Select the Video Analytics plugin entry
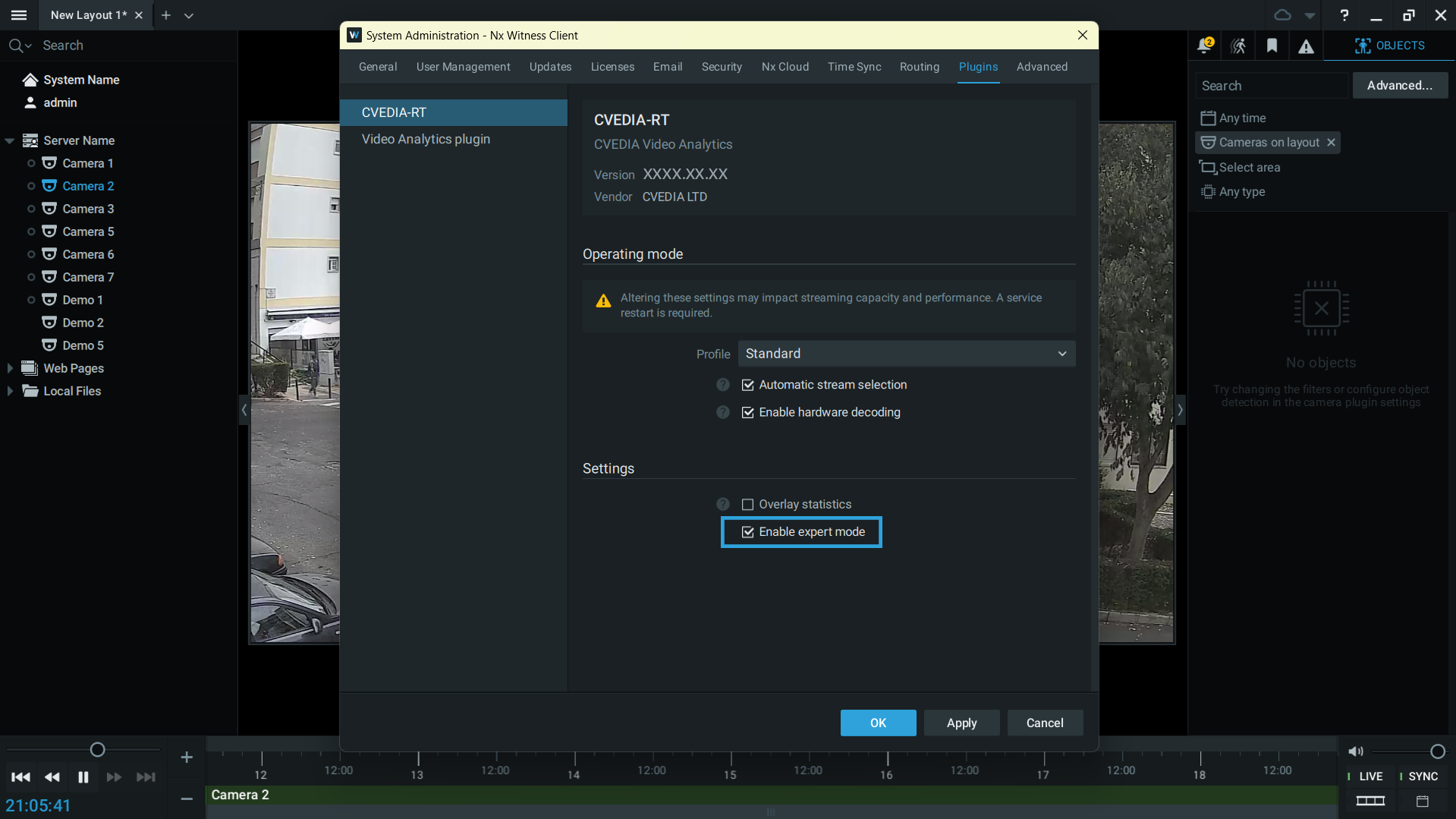The height and width of the screenshot is (819, 1456). [454, 139]
